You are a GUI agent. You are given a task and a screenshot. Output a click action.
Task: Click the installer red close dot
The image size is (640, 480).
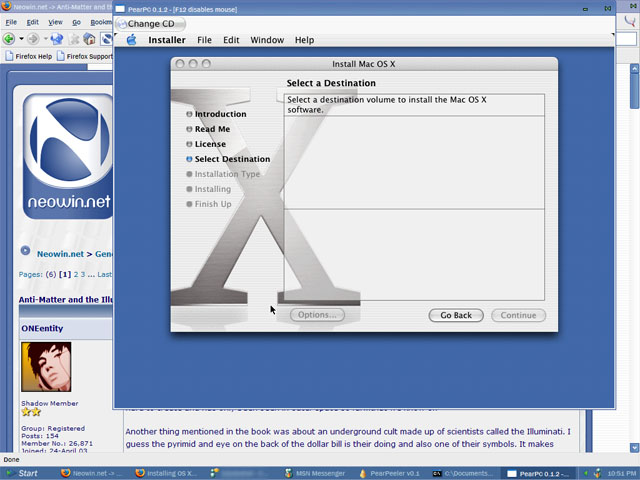[x=180, y=64]
